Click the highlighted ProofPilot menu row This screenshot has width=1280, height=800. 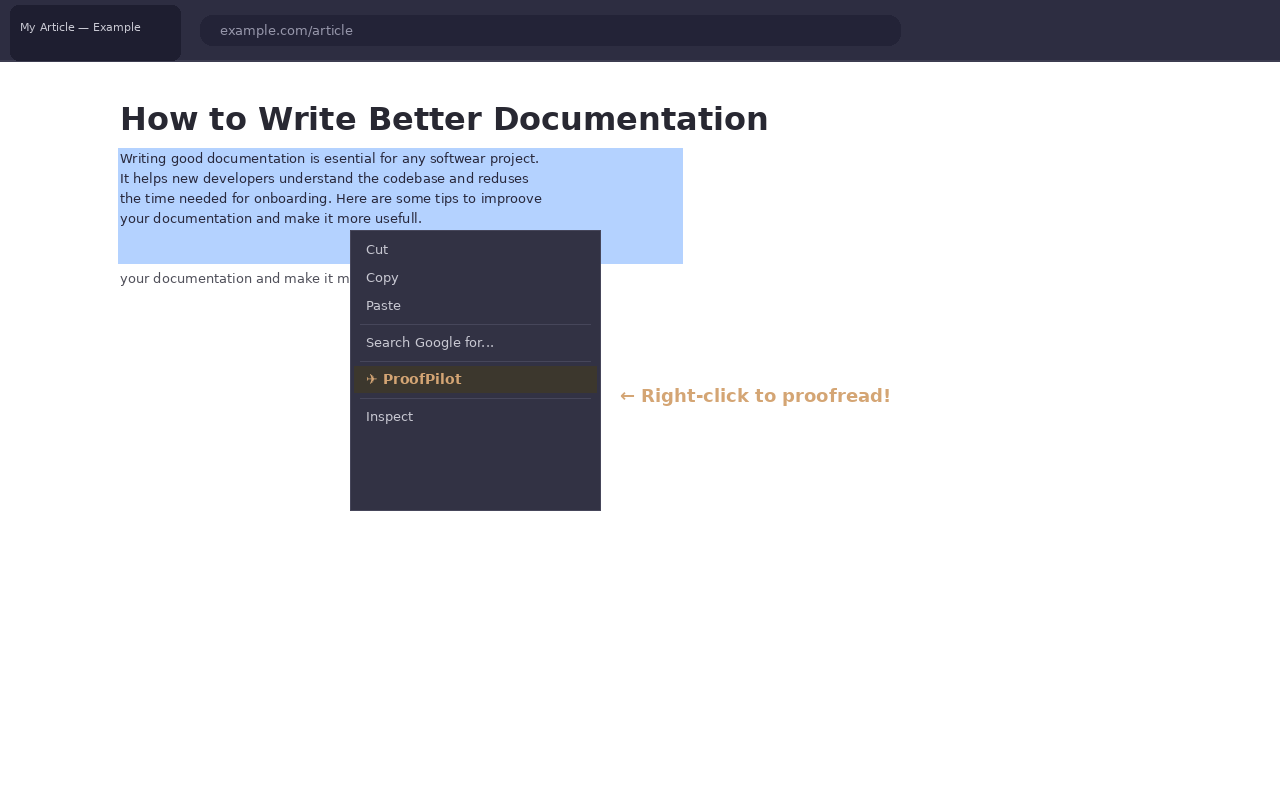coord(475,379)
